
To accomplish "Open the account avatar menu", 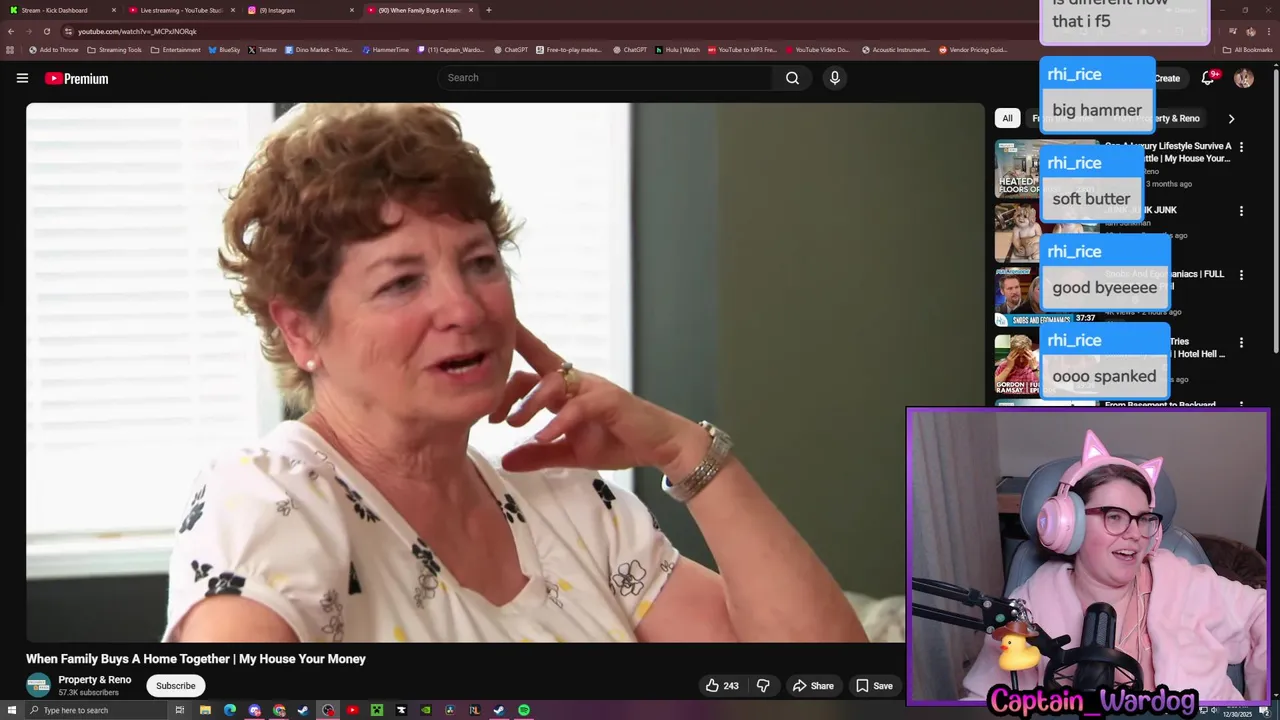I will (1244, 78).
